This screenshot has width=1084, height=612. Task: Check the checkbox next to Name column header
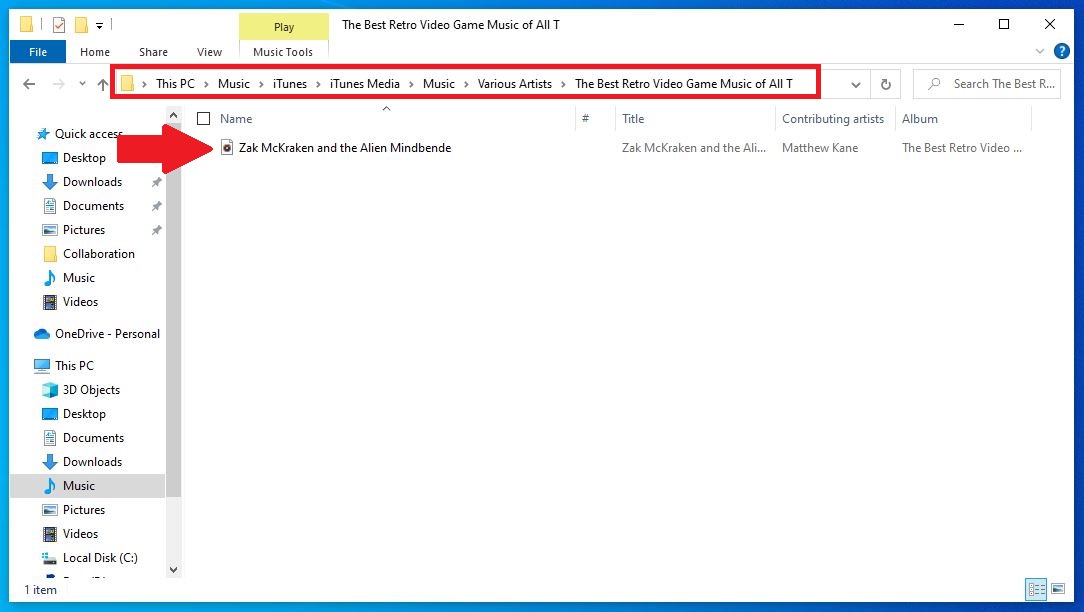pos(206,118)
